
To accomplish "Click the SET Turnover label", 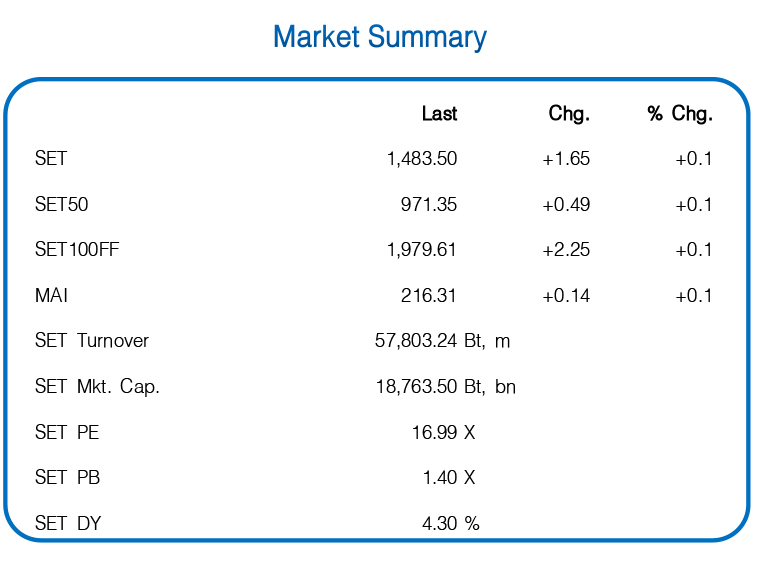I will pyautogui.click(x=92, y=341).
